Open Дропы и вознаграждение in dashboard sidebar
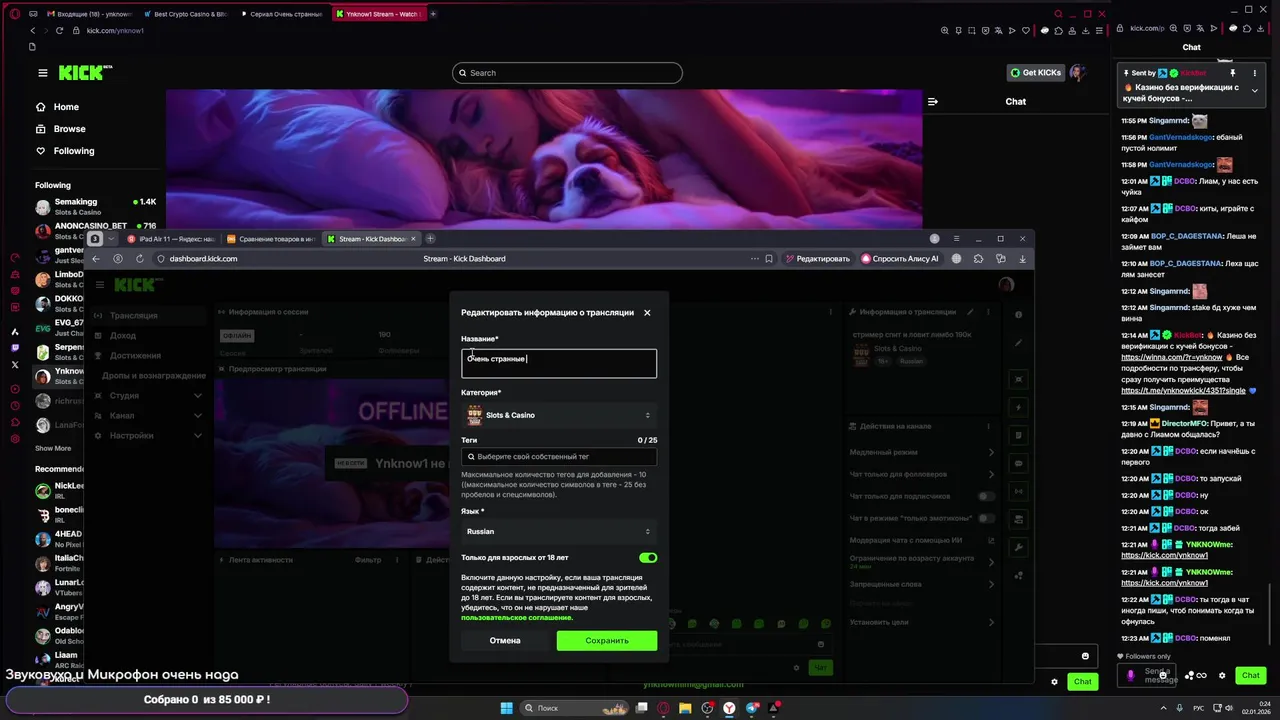Image resolution: width=1280 pixels, height=720 pixels. pos(154,376)
